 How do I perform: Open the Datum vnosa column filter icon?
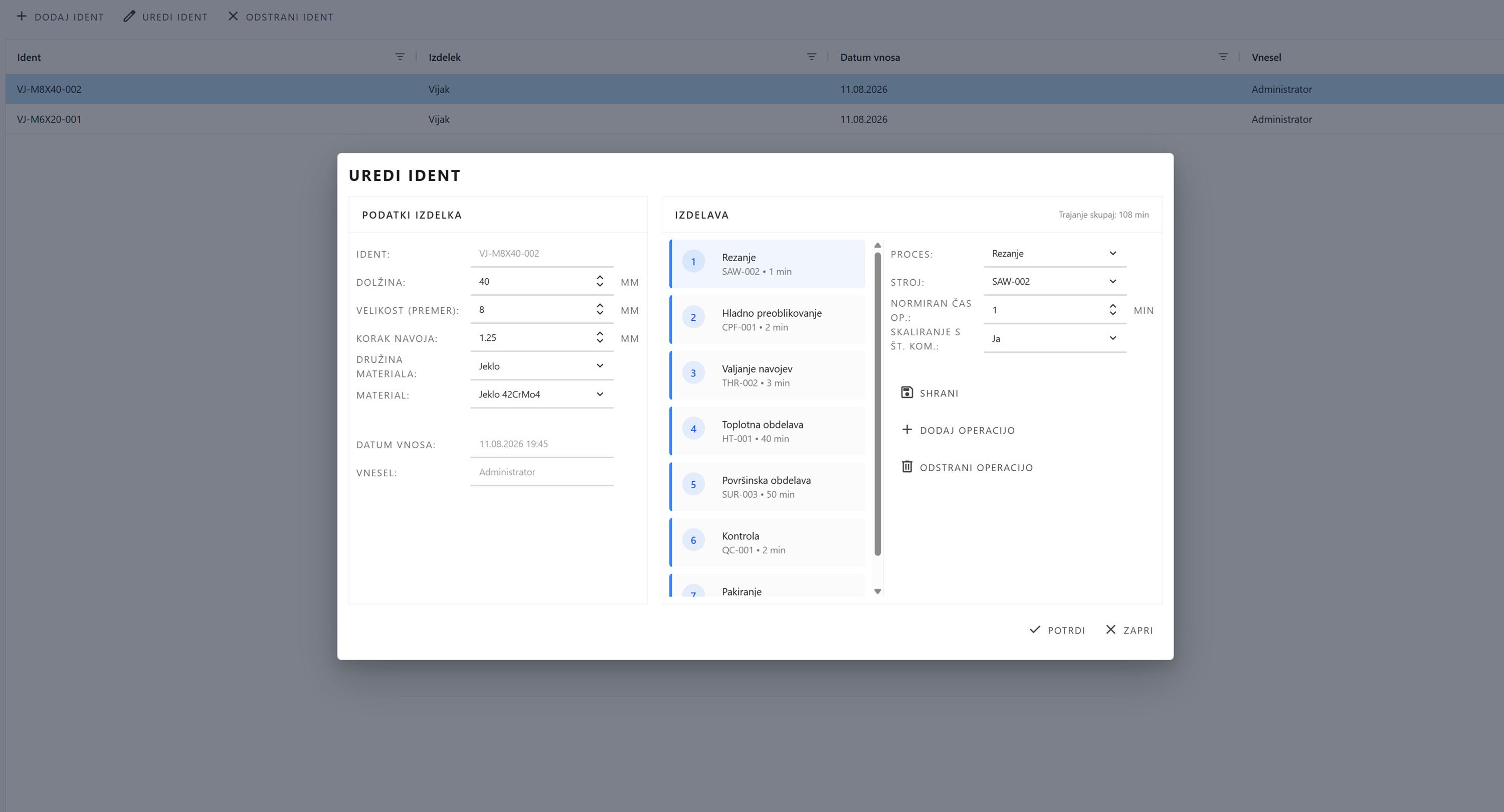[x=1223, y=57]
